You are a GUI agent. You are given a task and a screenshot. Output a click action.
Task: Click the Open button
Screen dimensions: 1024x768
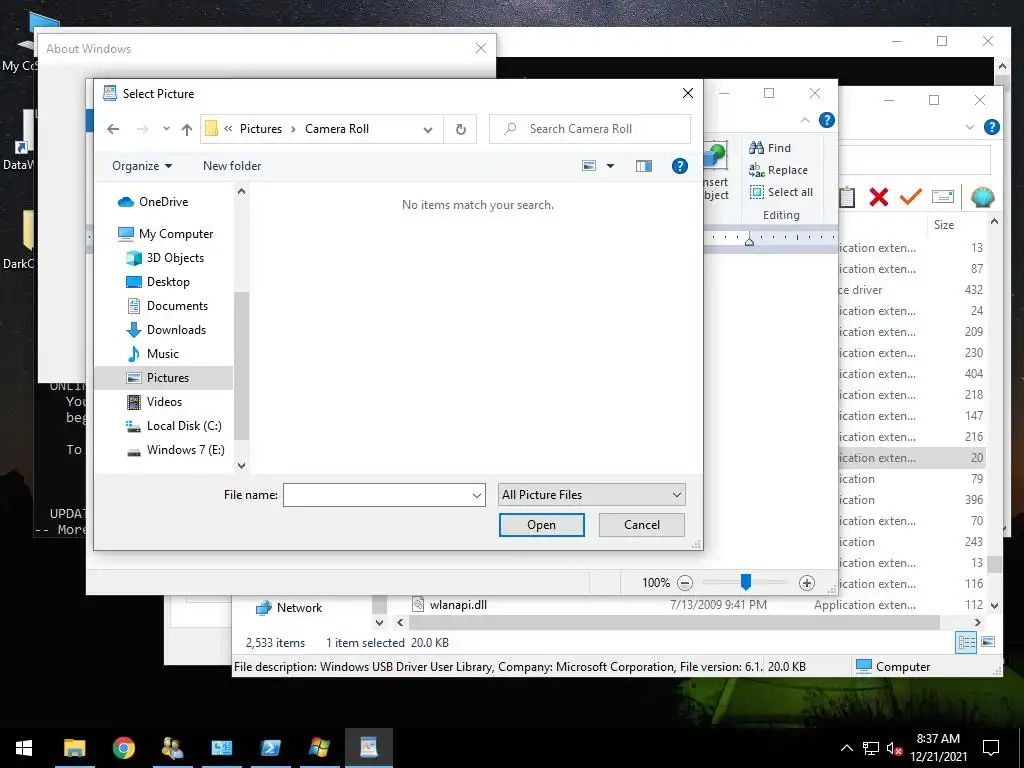coord(541,525)
